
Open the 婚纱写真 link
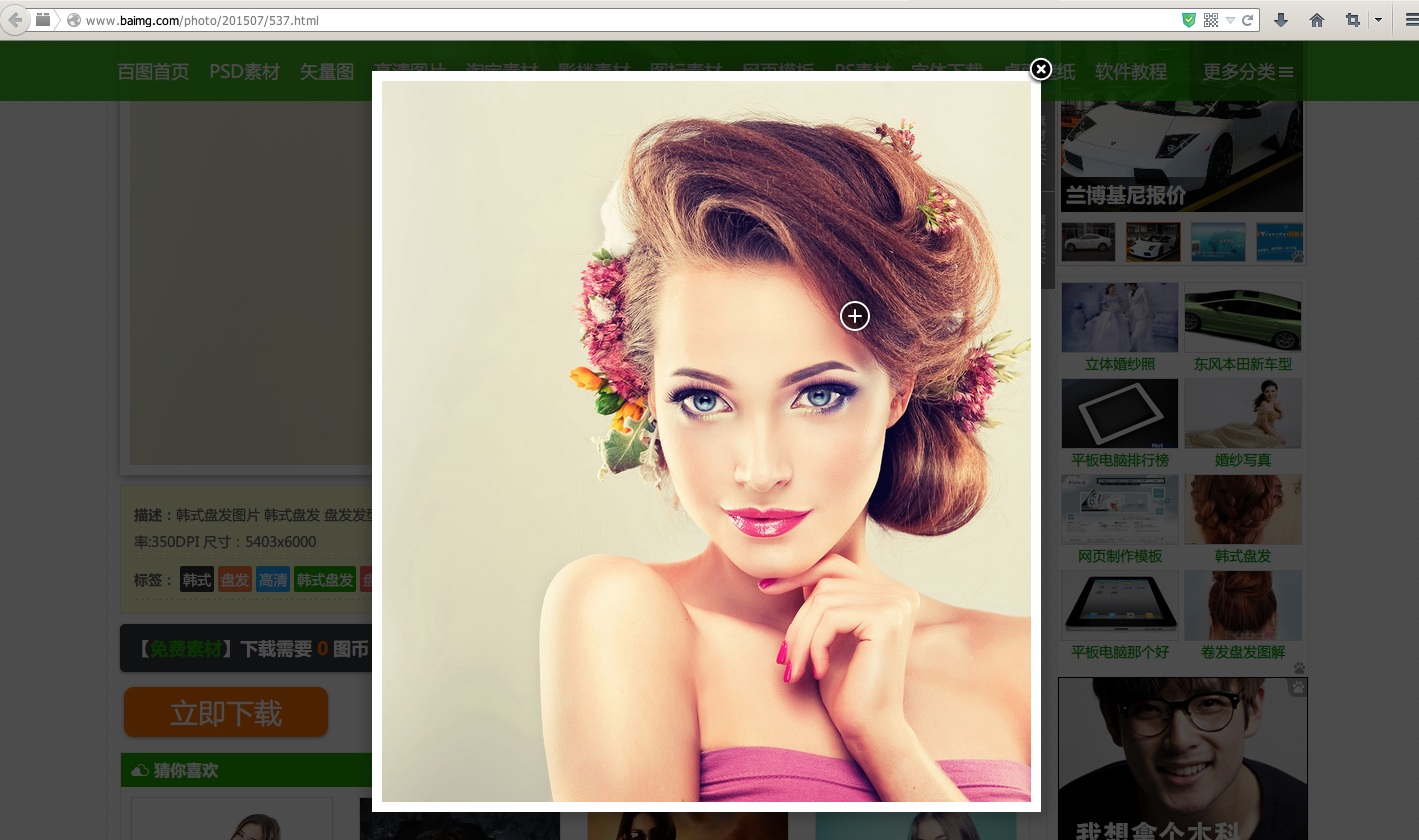pos(1243,460)
